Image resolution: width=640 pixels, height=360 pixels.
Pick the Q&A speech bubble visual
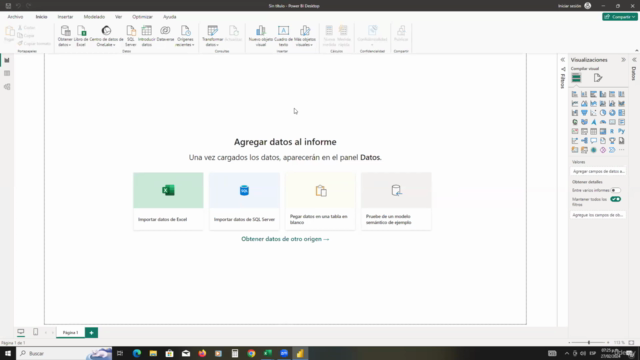tap(593, 141)
